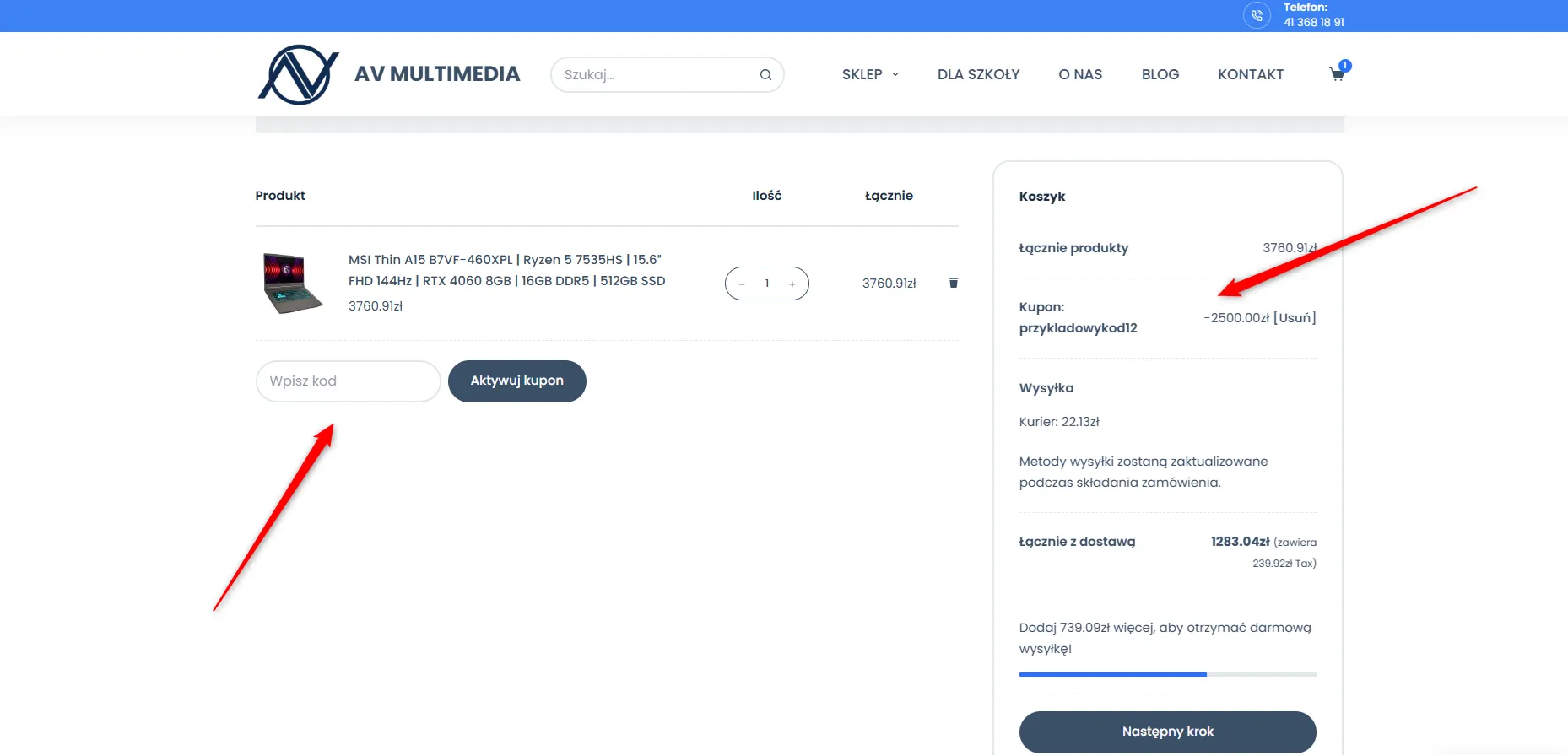Click the phone icon in top bar
1568x756 pixels.
1257,15
